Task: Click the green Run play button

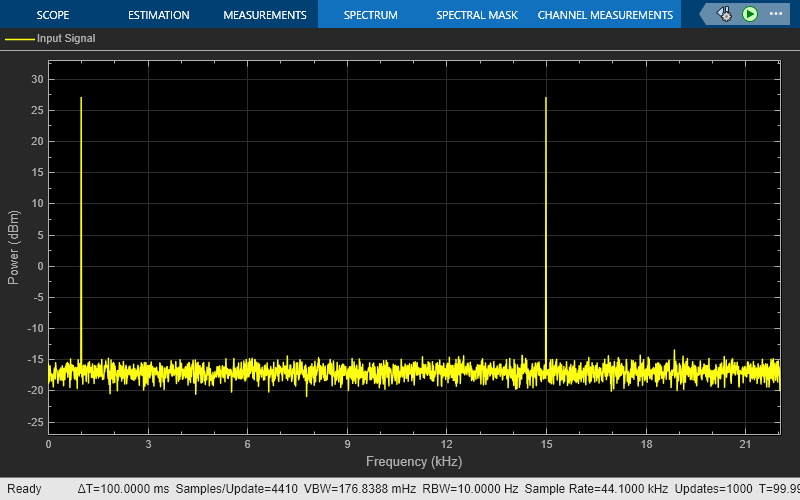Action: click(749, 14)
